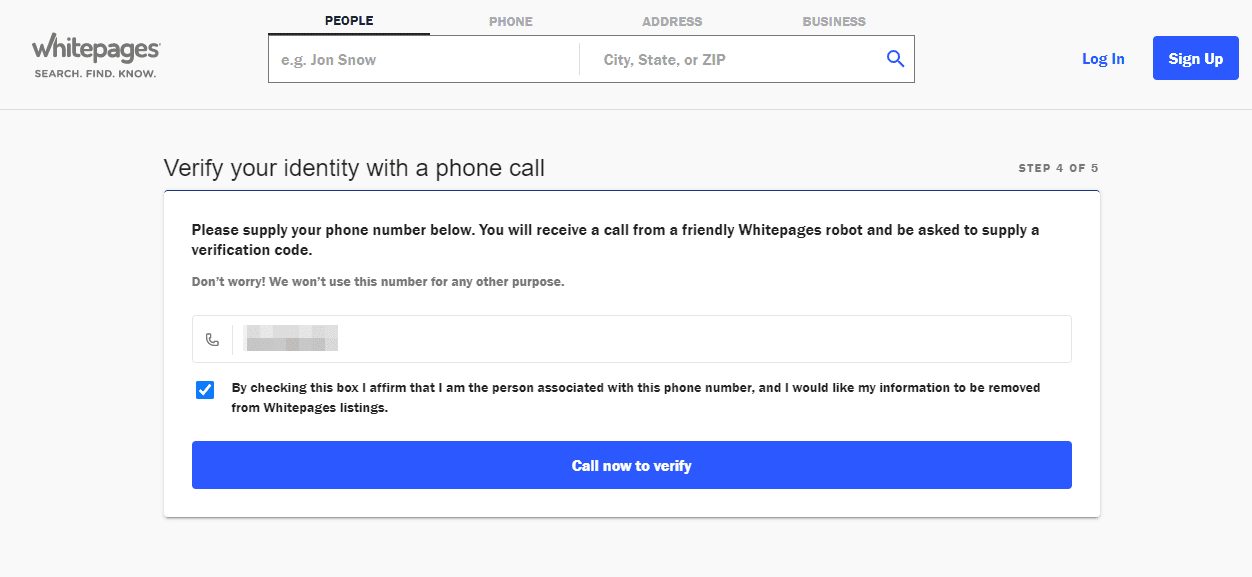Image resolution: width=1252 pixels, height=577 pixels.
Task: Toggle the affirmation checkbox for removal
Action: click(x=205, y=390)
